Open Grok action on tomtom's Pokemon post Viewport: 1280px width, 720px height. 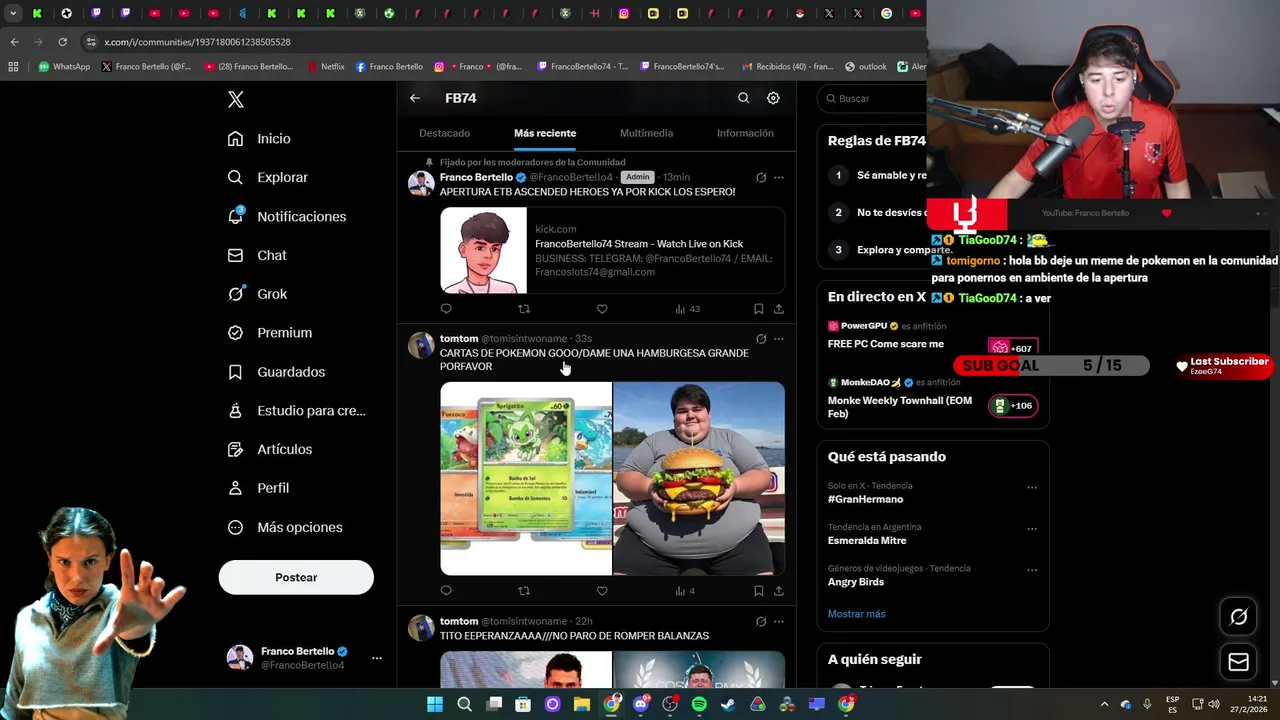point(761,339)
